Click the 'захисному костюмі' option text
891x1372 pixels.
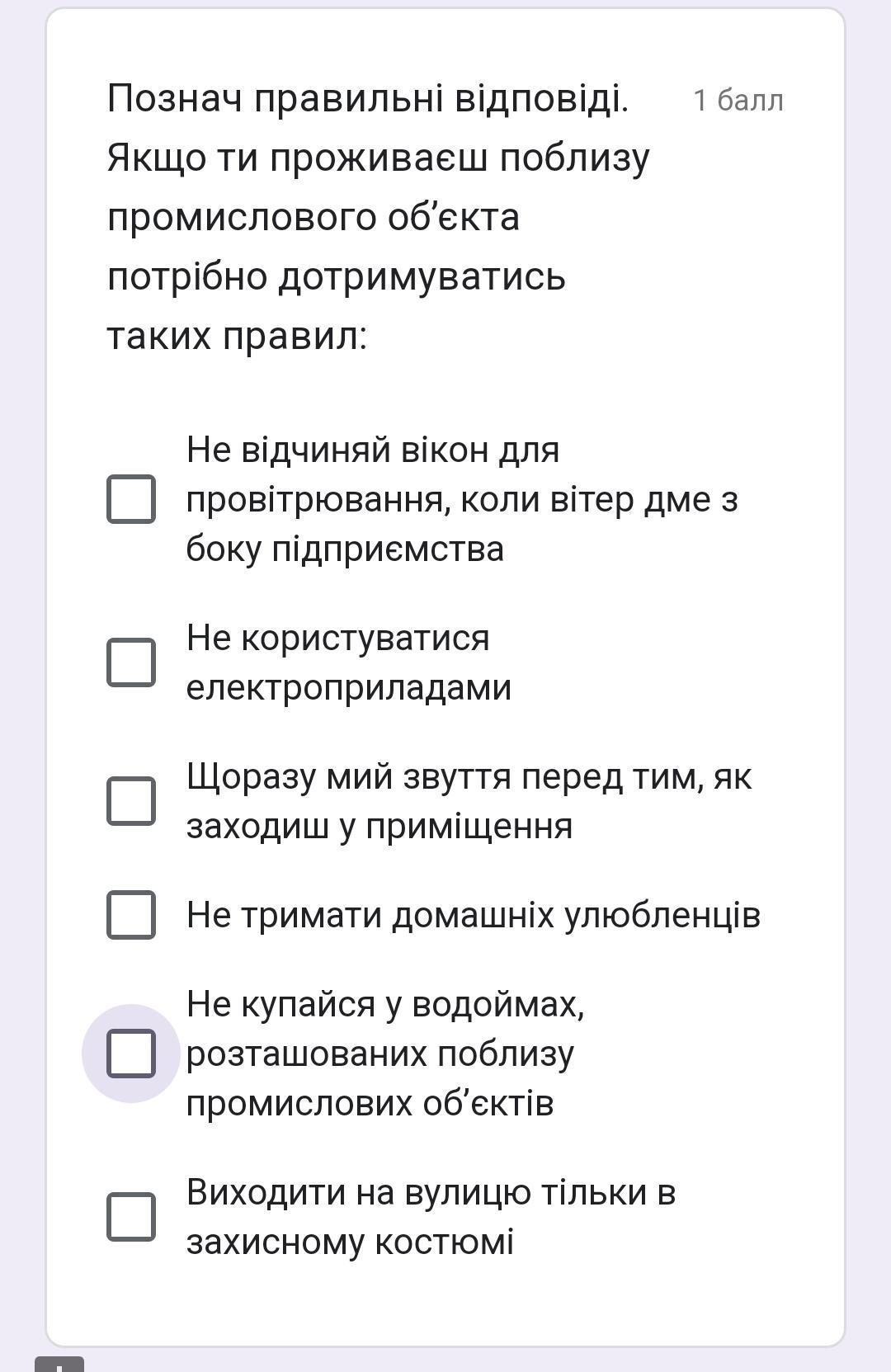point(350,1242)
